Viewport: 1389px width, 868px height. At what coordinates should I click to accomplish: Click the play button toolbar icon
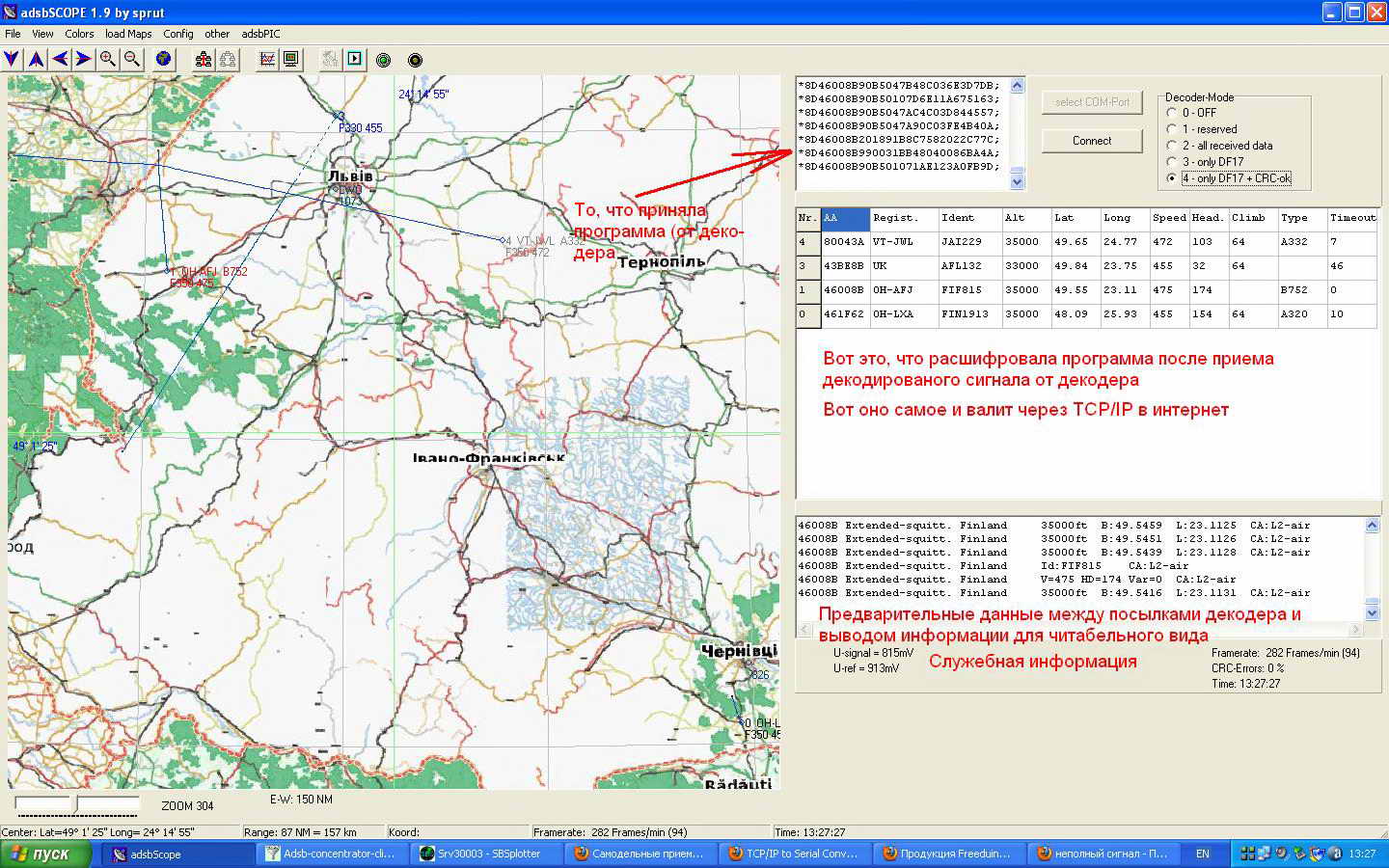pyautogui.click(x=355, y=59)
